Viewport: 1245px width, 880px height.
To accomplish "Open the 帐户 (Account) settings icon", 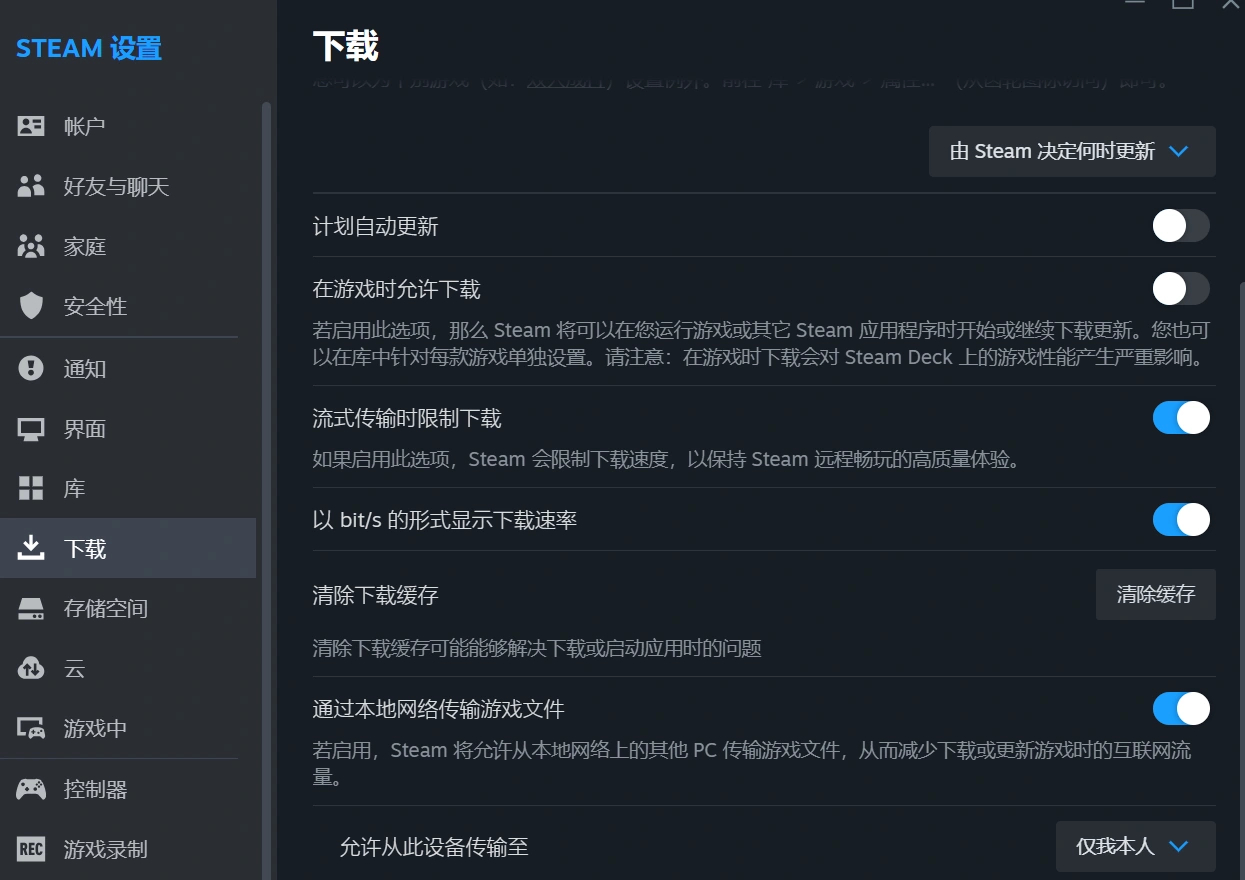I will click(30, 126).
